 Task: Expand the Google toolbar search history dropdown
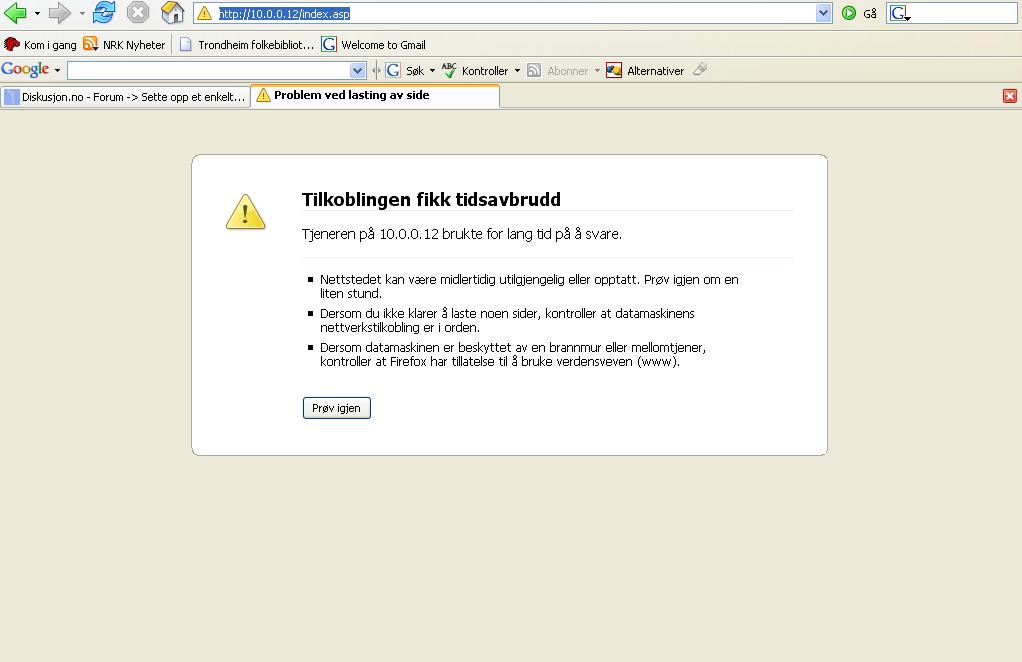[357, 70]
